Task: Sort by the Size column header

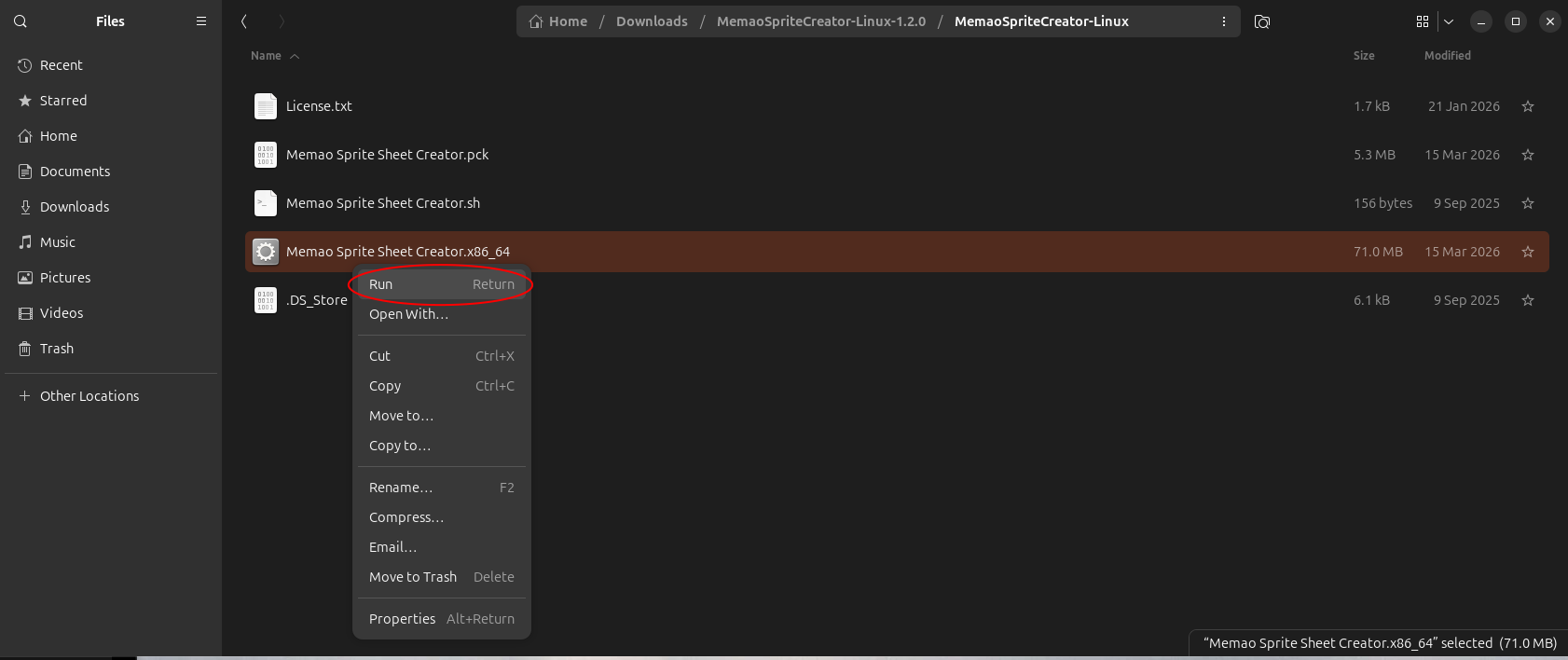Action: (x=1364, y=56)
